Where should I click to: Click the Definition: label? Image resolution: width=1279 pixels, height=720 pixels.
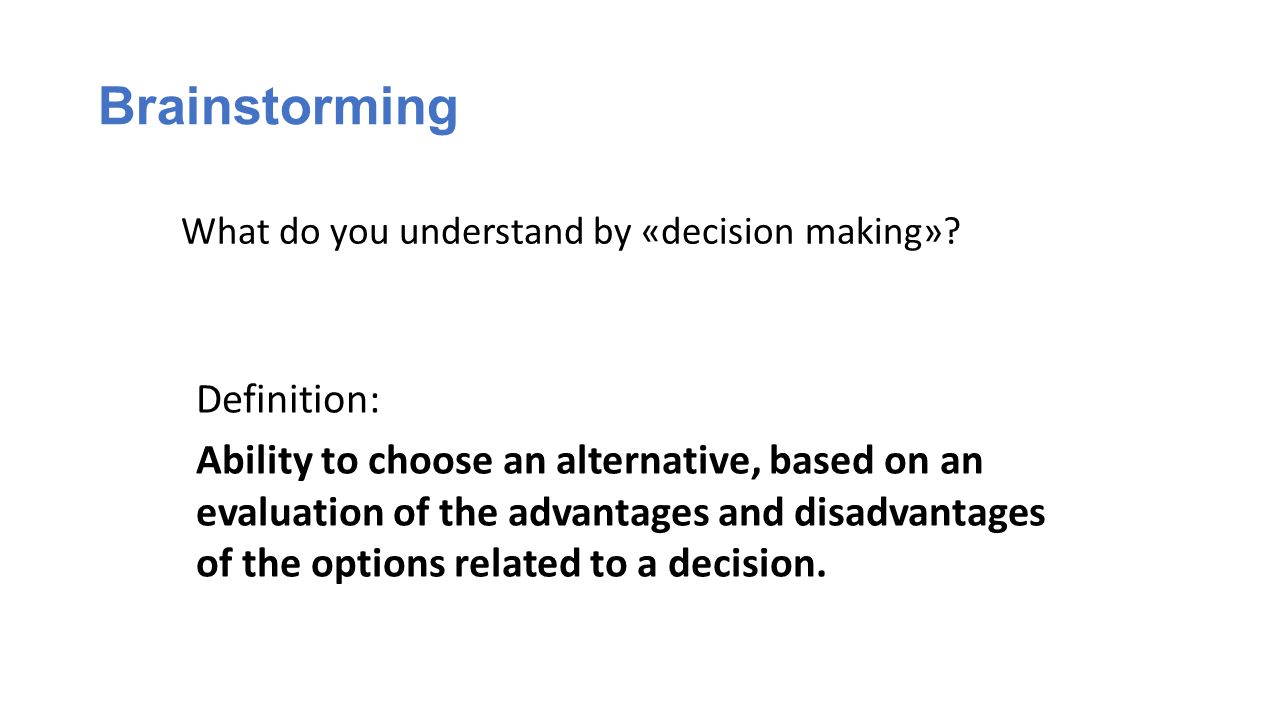(288, 399)
